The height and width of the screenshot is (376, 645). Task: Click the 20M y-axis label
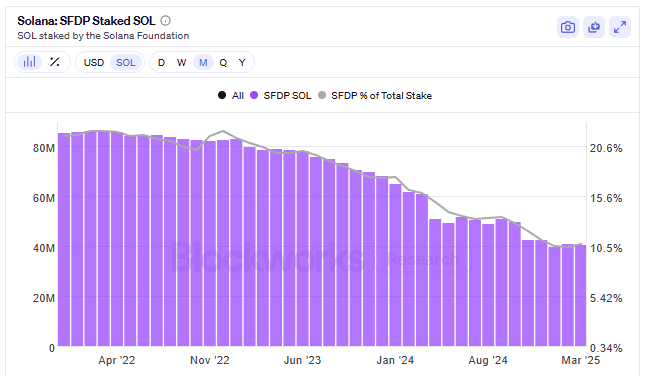coord(44,298)
